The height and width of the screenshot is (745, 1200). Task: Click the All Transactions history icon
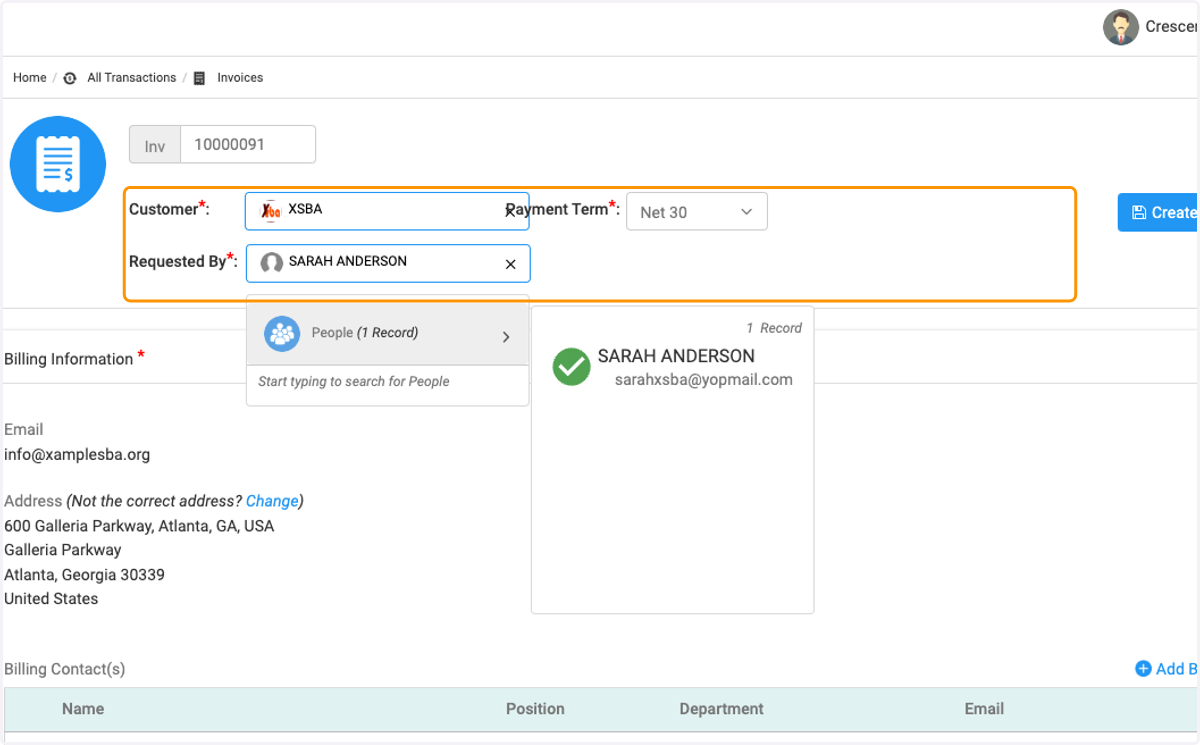tap(70, 78)
